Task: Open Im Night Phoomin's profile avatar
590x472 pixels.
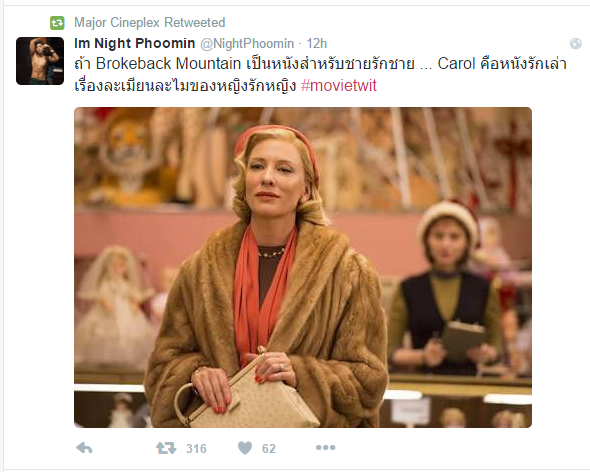Action: (40, 61)
